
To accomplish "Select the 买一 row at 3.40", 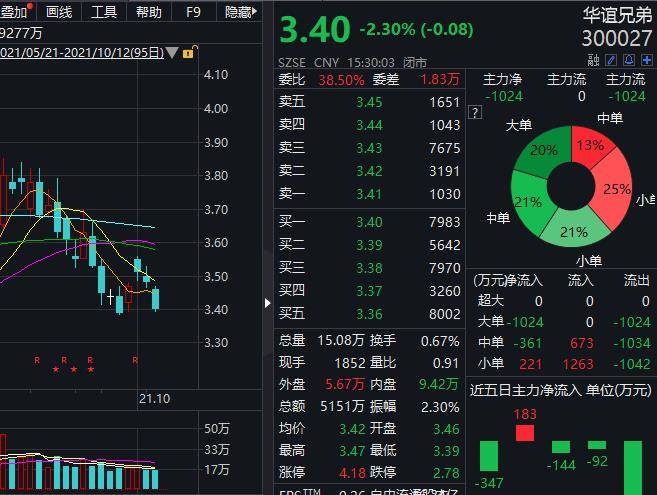I will [369, 222].
